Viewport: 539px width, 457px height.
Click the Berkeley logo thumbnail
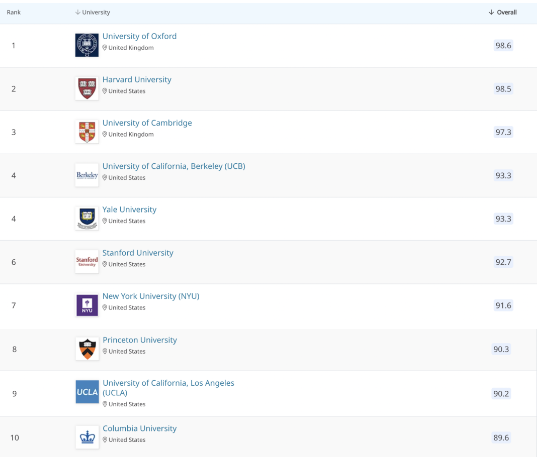[87, 175]
